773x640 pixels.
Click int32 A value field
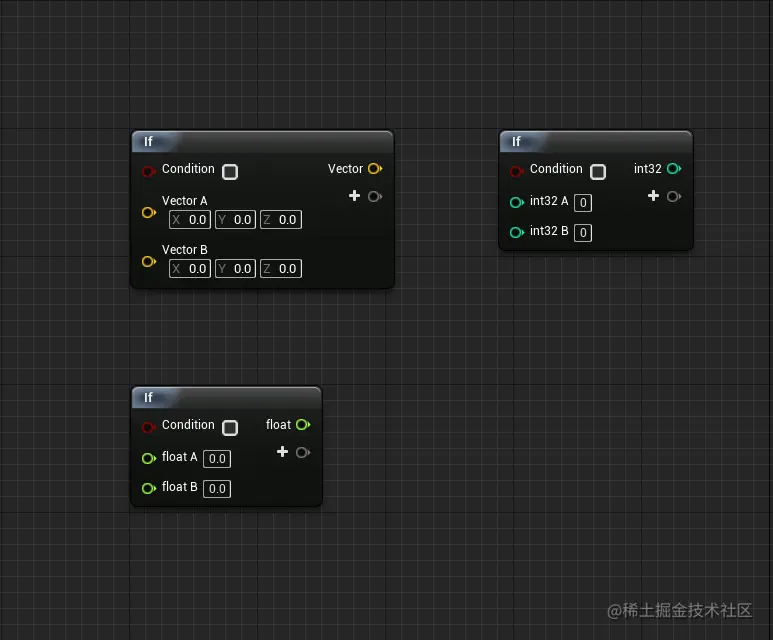click(x=583, y=203)
